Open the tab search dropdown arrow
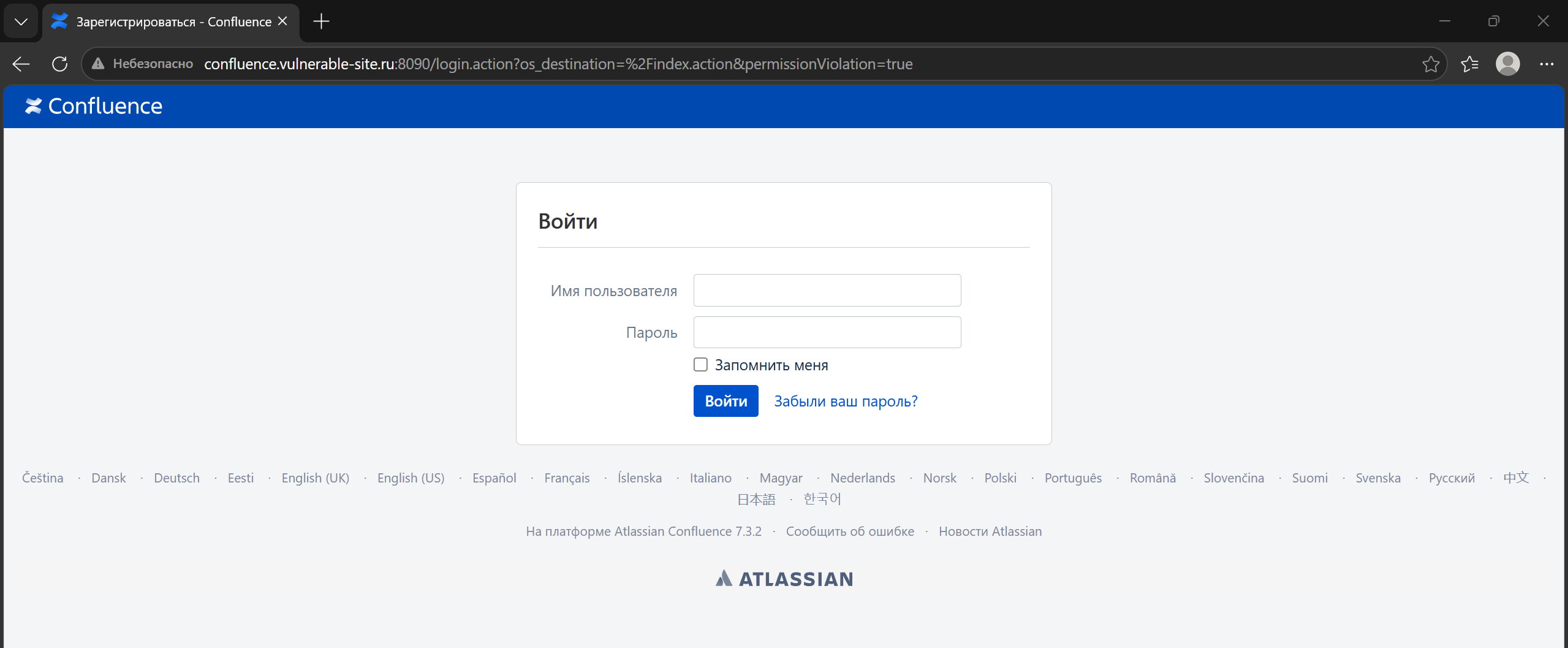 [21, 21]
